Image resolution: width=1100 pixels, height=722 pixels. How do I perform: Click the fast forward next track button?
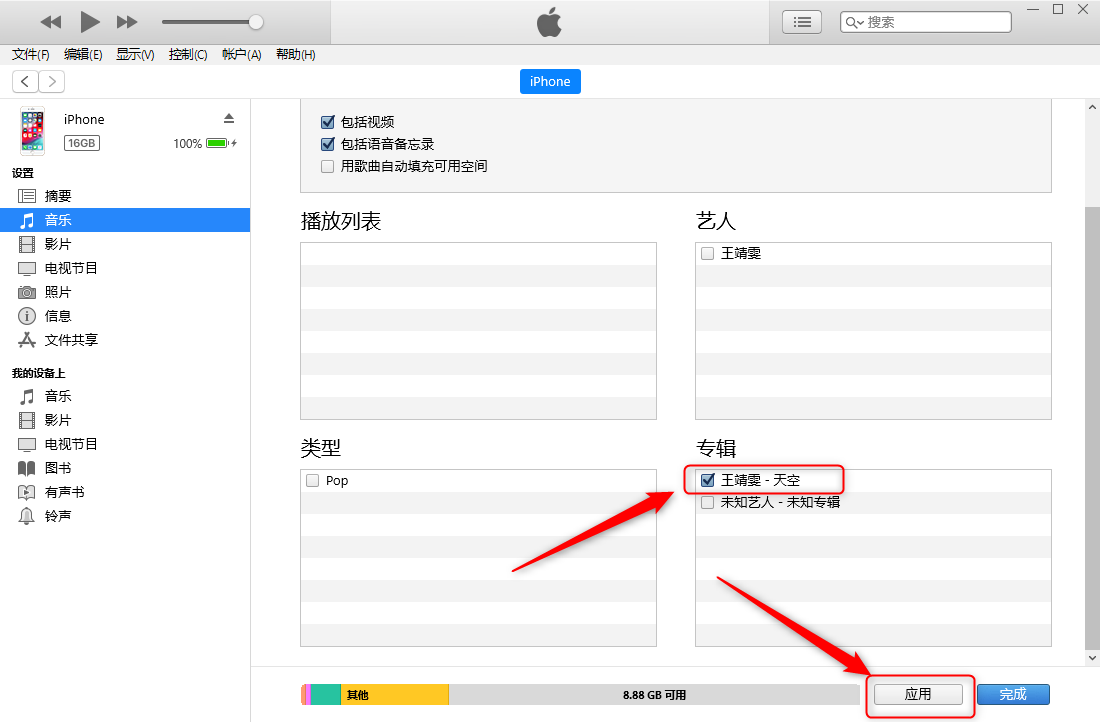pyautogui.click(x=127, y=22)
